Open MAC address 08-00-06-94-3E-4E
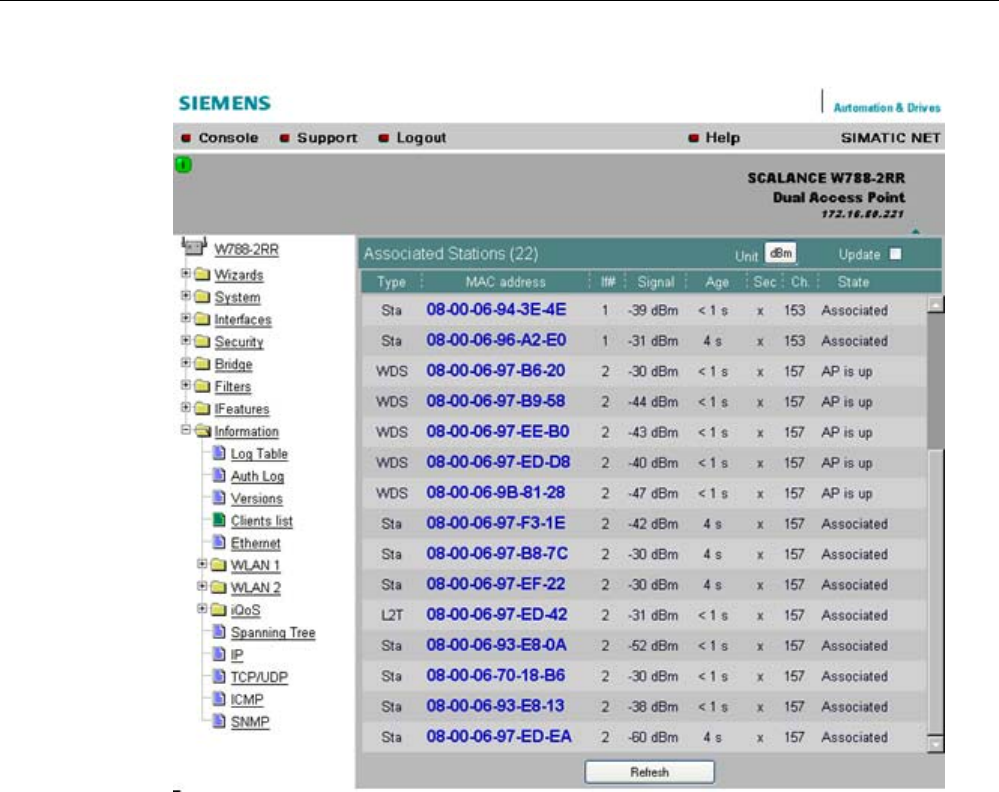The height and width of the screenshot is (792, 999). click(496, 310)
